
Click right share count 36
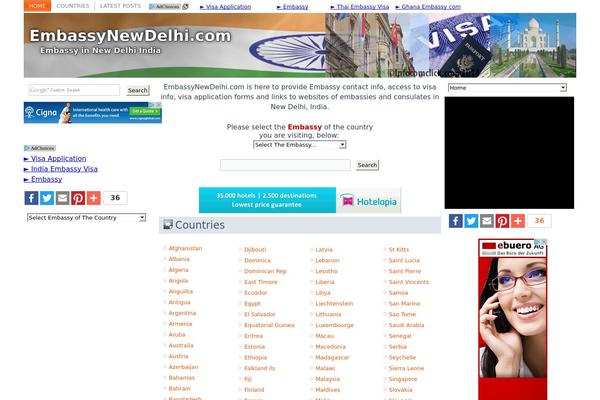pyautogui.click(x=539, y=221)
